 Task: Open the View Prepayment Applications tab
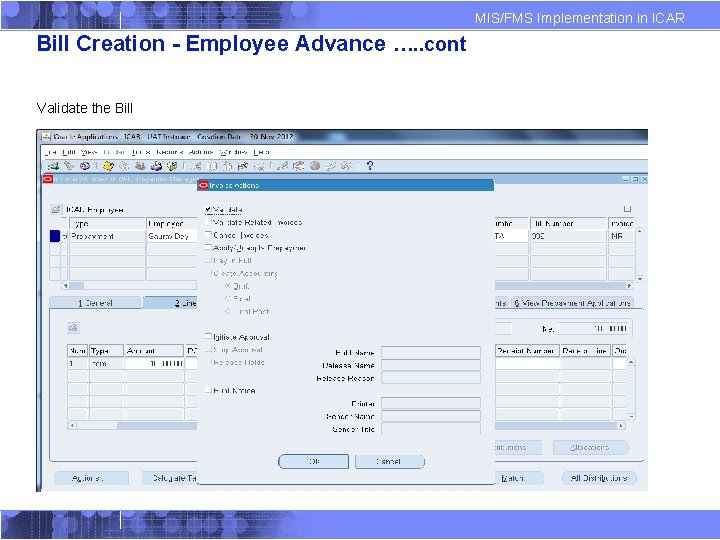click(572, 303)
